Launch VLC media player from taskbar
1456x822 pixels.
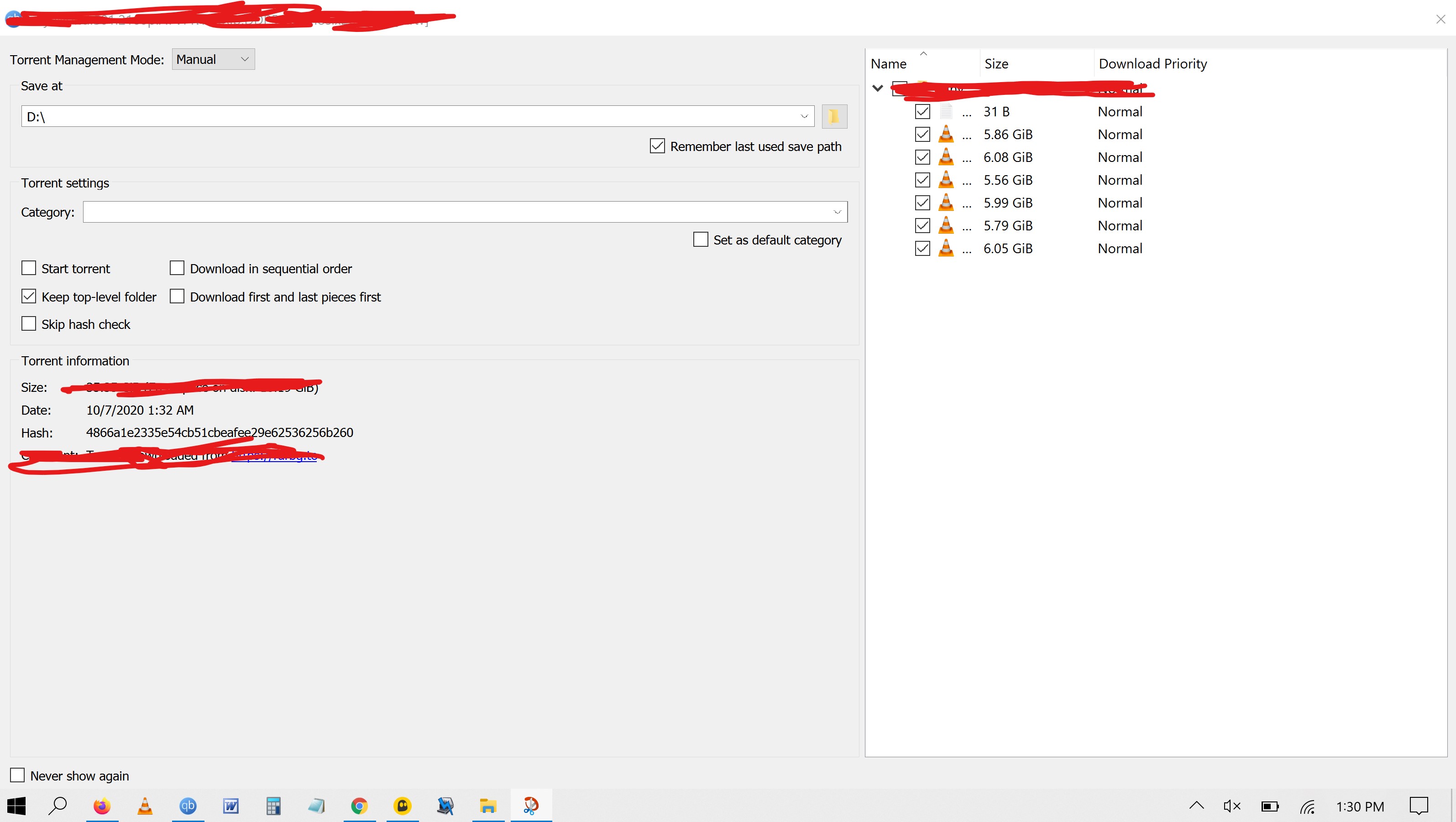point(145,806)
